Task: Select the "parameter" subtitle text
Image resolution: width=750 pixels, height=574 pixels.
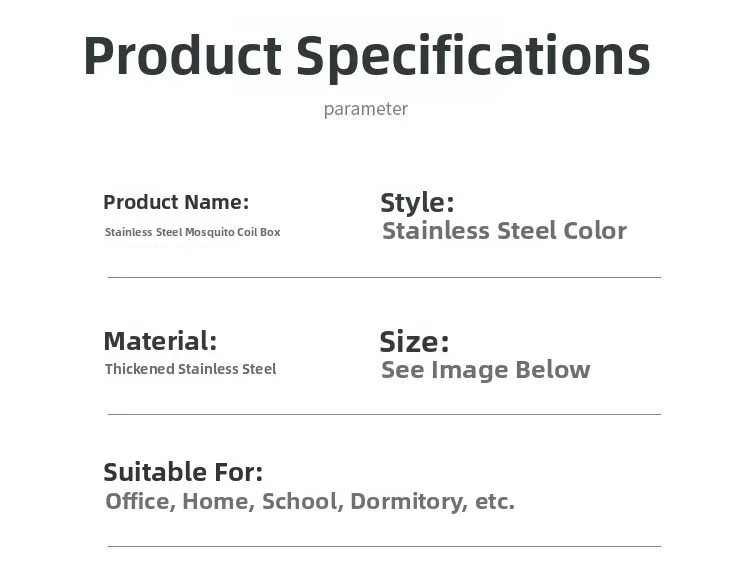Action: coord(365,109)
